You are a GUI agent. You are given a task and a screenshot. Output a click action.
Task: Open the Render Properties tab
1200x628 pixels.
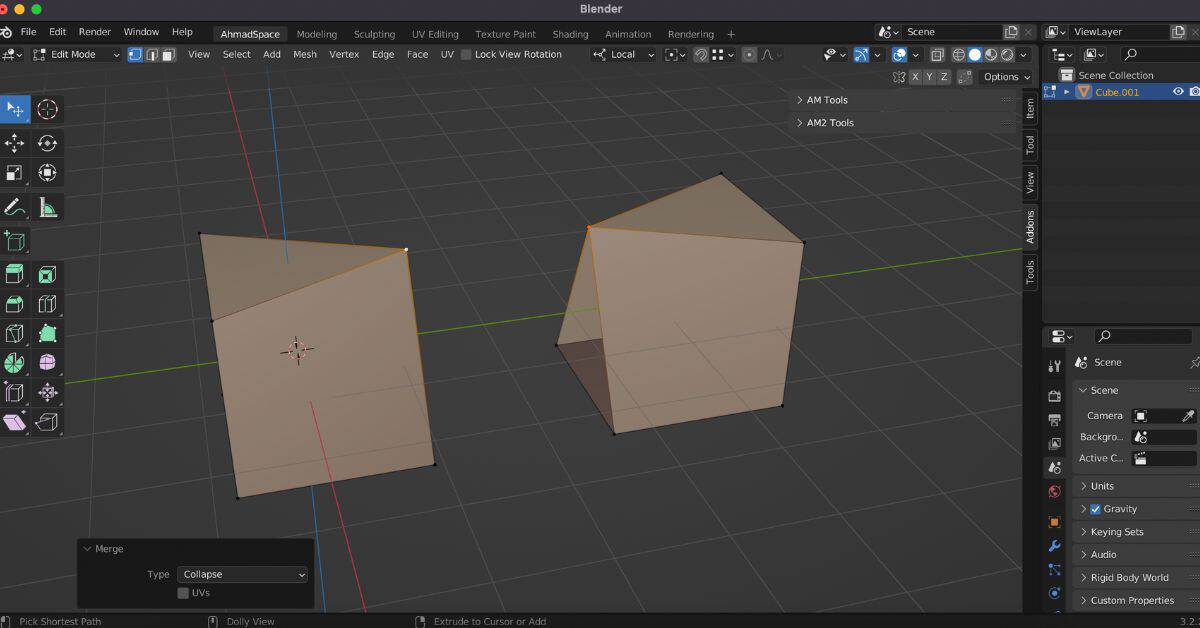pyautogui.click(x=1054, y=395)
